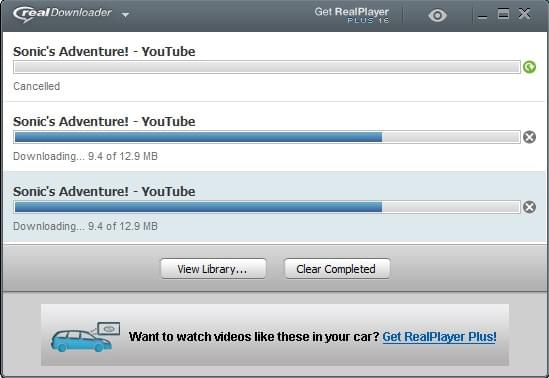Select the third highlighted Sonic's Adventure title
The height and width of the screenshot is (378, 549).
tap(104, 191)
